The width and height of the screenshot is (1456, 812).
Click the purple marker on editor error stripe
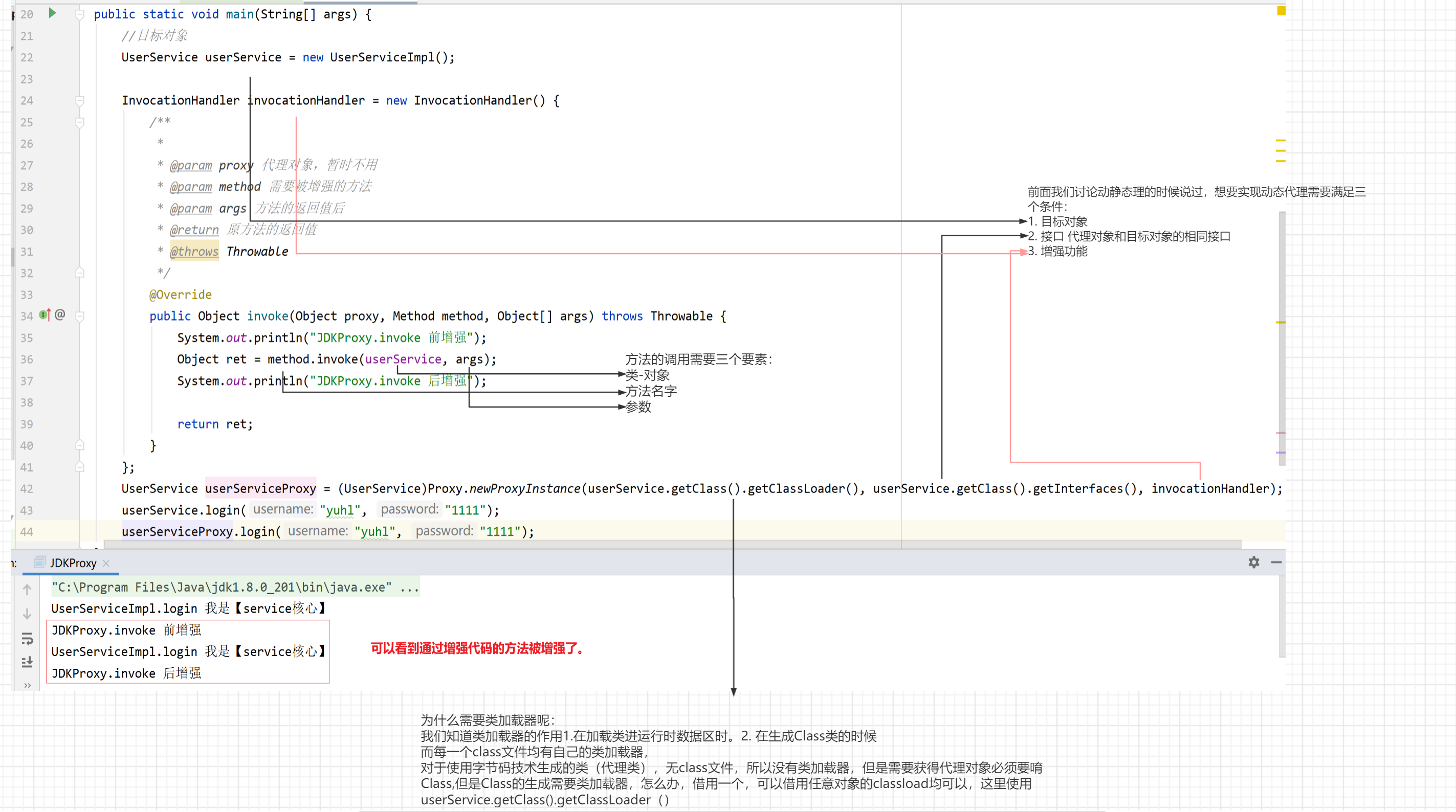click(1281, 453)
